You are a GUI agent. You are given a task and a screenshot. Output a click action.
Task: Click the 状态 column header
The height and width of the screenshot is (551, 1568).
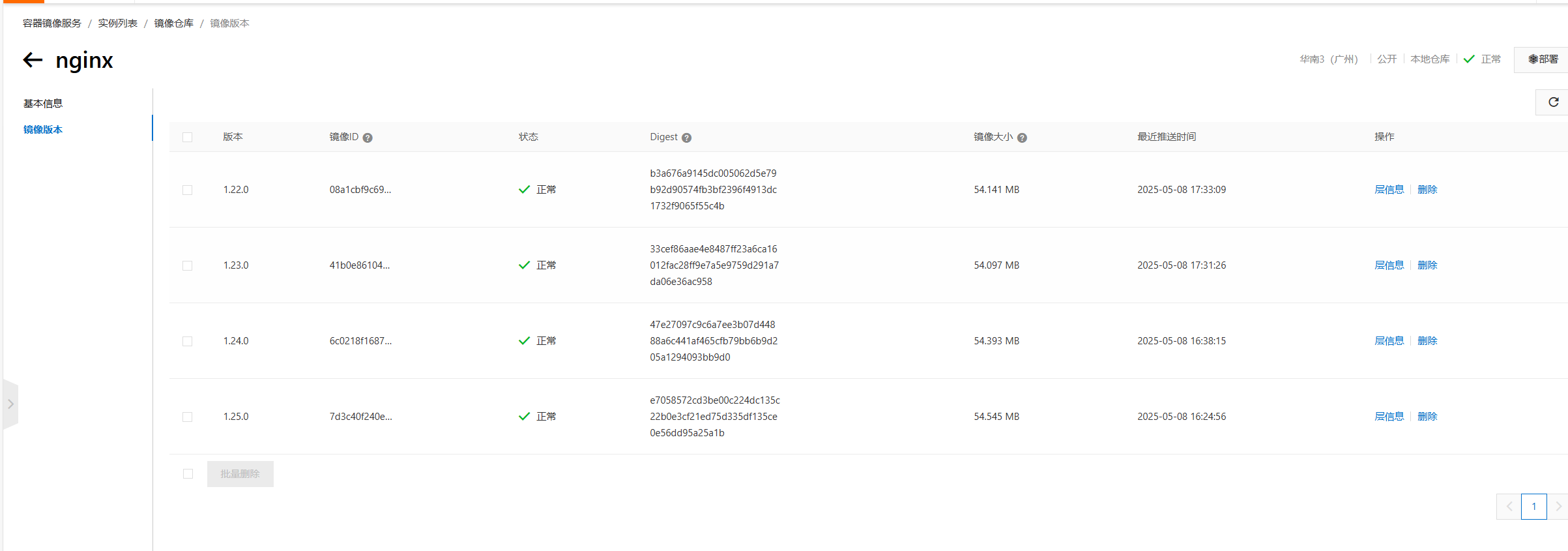click(529, 137)
